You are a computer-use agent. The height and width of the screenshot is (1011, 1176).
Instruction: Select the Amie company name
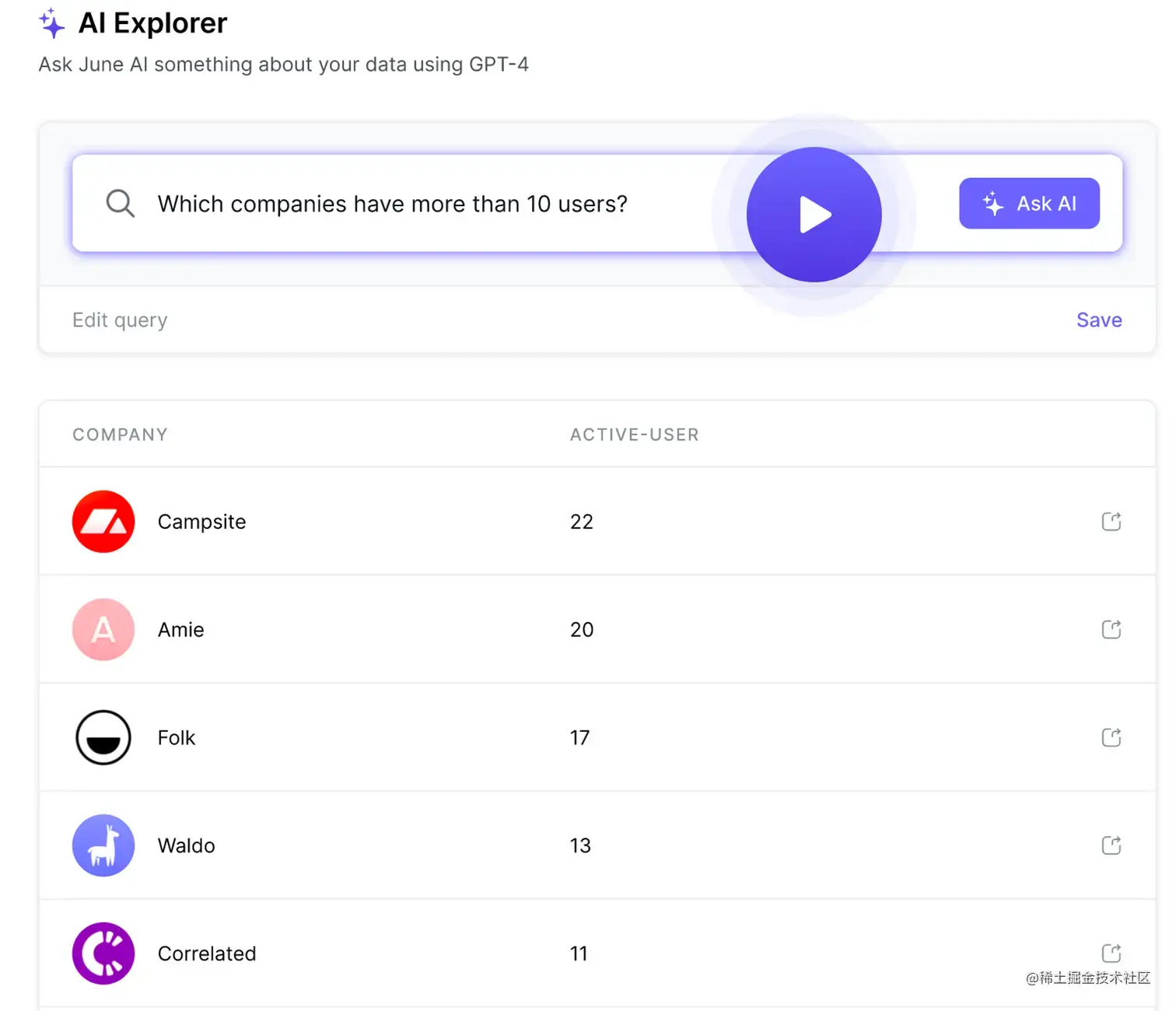click(x=180, y=630)
